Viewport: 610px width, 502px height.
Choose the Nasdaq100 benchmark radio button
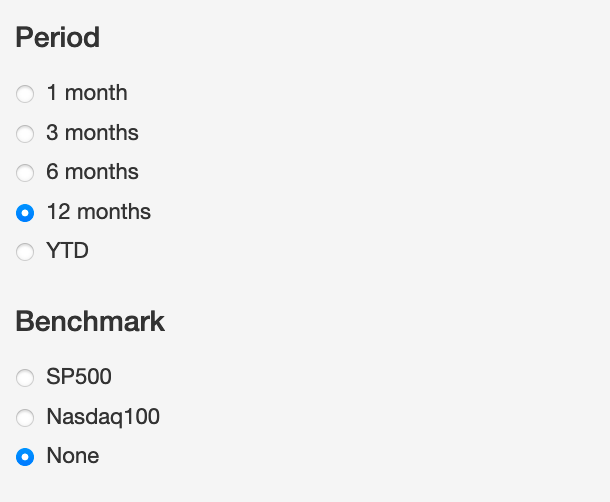point(25,417)
